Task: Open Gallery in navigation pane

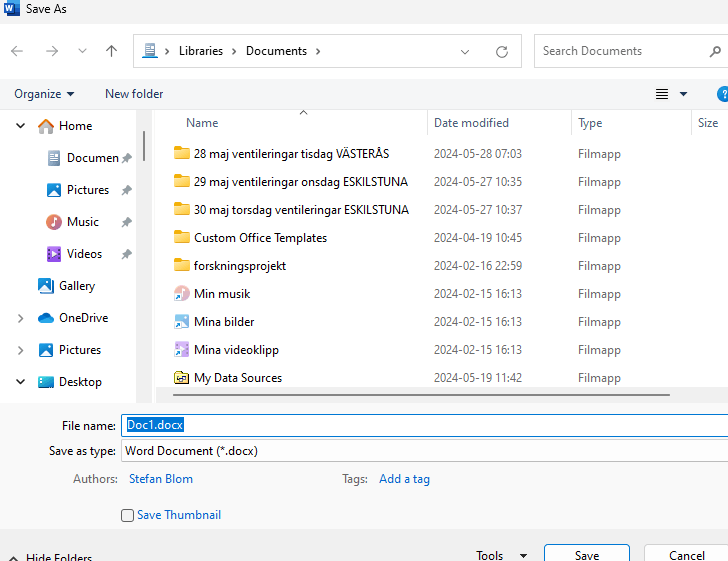Action: pos(77,286)
